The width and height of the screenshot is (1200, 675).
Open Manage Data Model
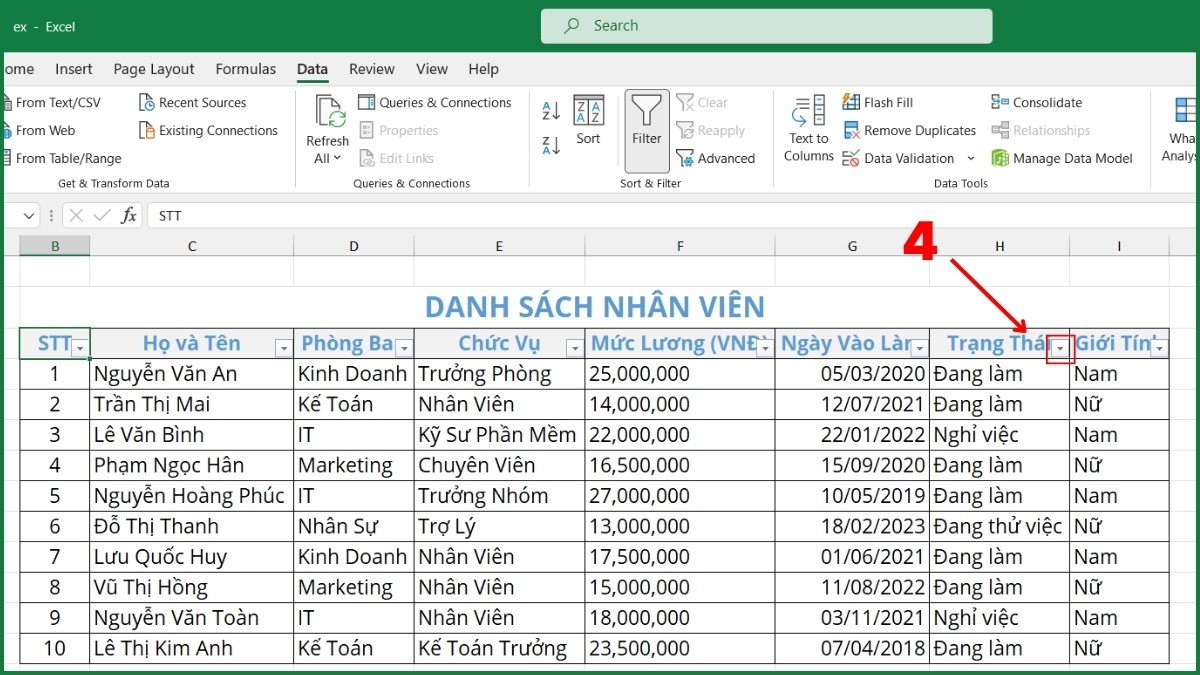pos(1072,158)
